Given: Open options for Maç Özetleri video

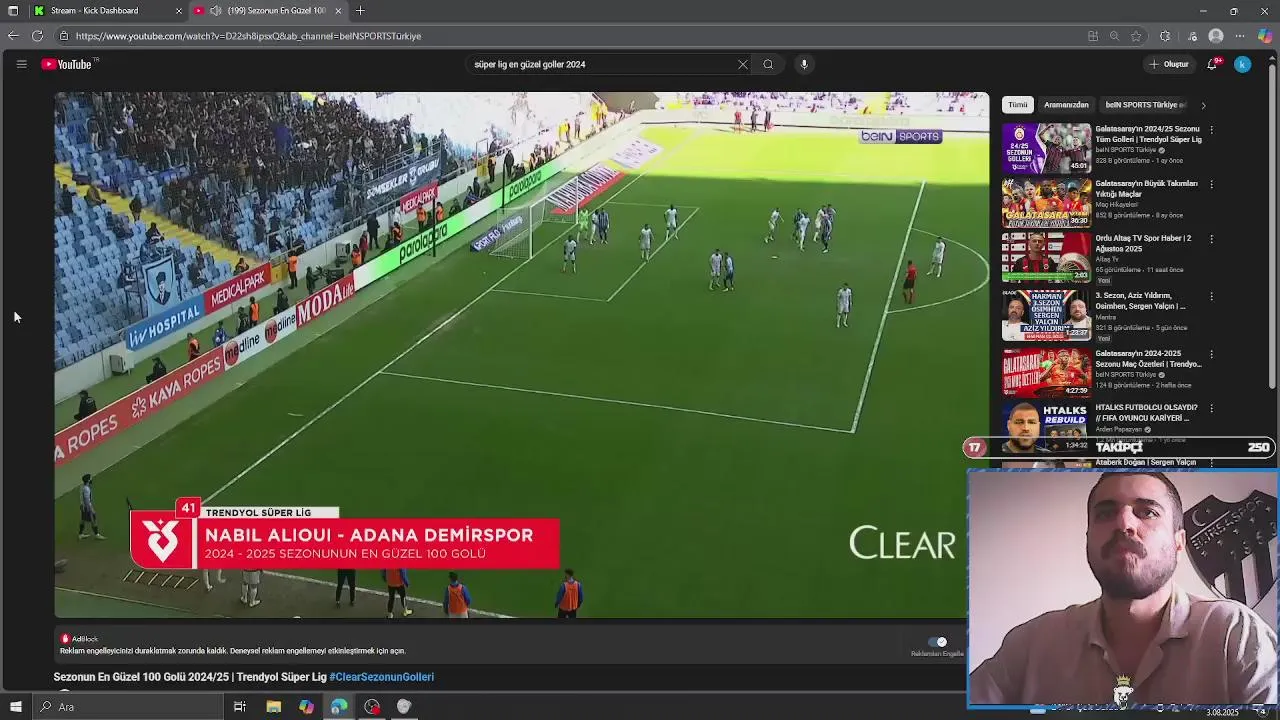Looking at the screenshot, I should 1211,354.
